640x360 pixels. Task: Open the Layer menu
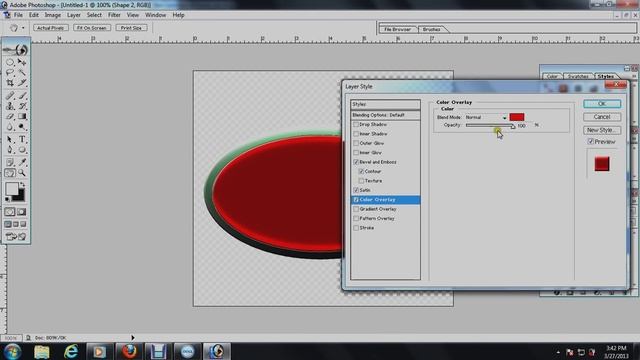[74, 15]
